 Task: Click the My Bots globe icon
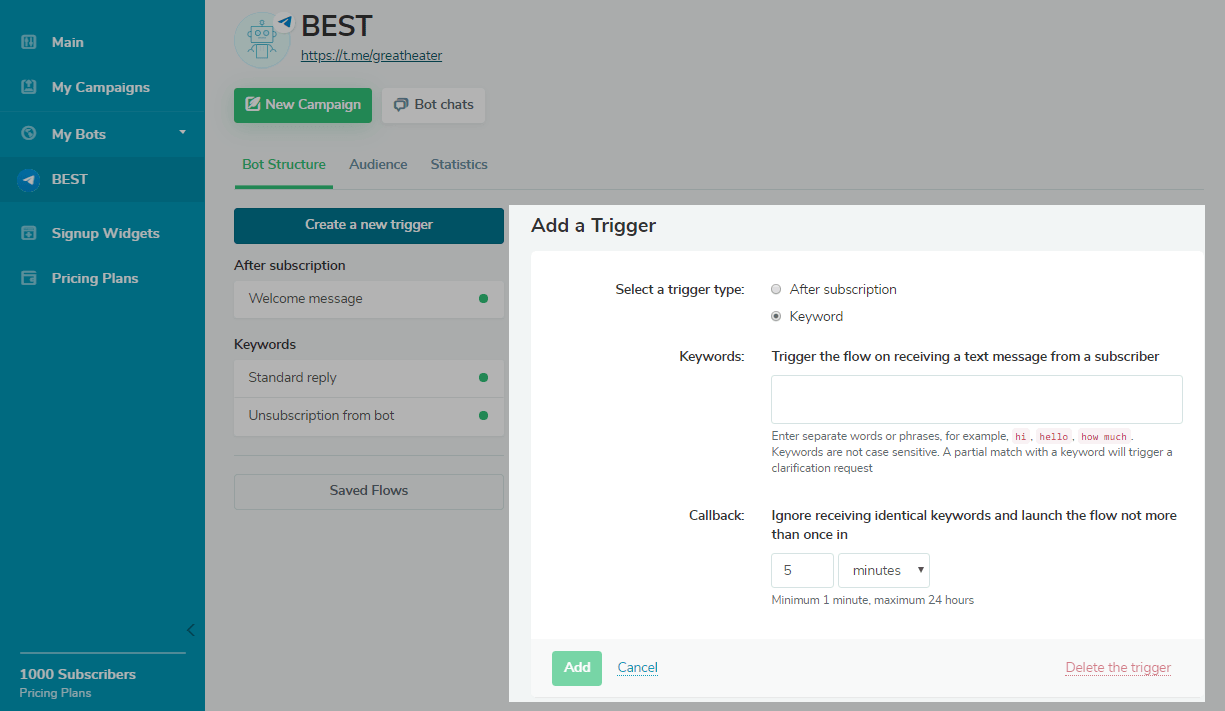tap(29, 133)
